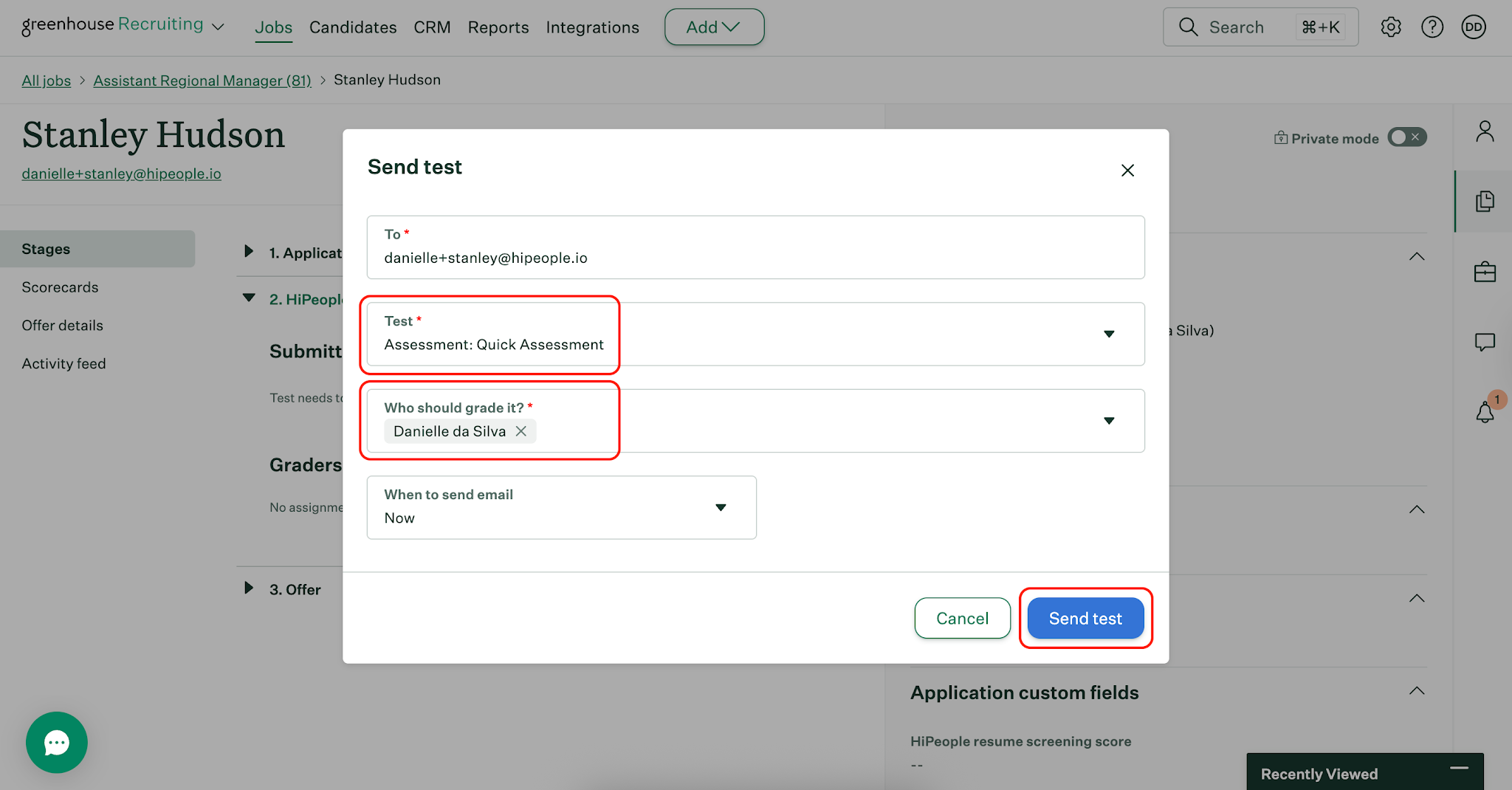Click Stanley Hudson candidate name heading

point(154,135)
